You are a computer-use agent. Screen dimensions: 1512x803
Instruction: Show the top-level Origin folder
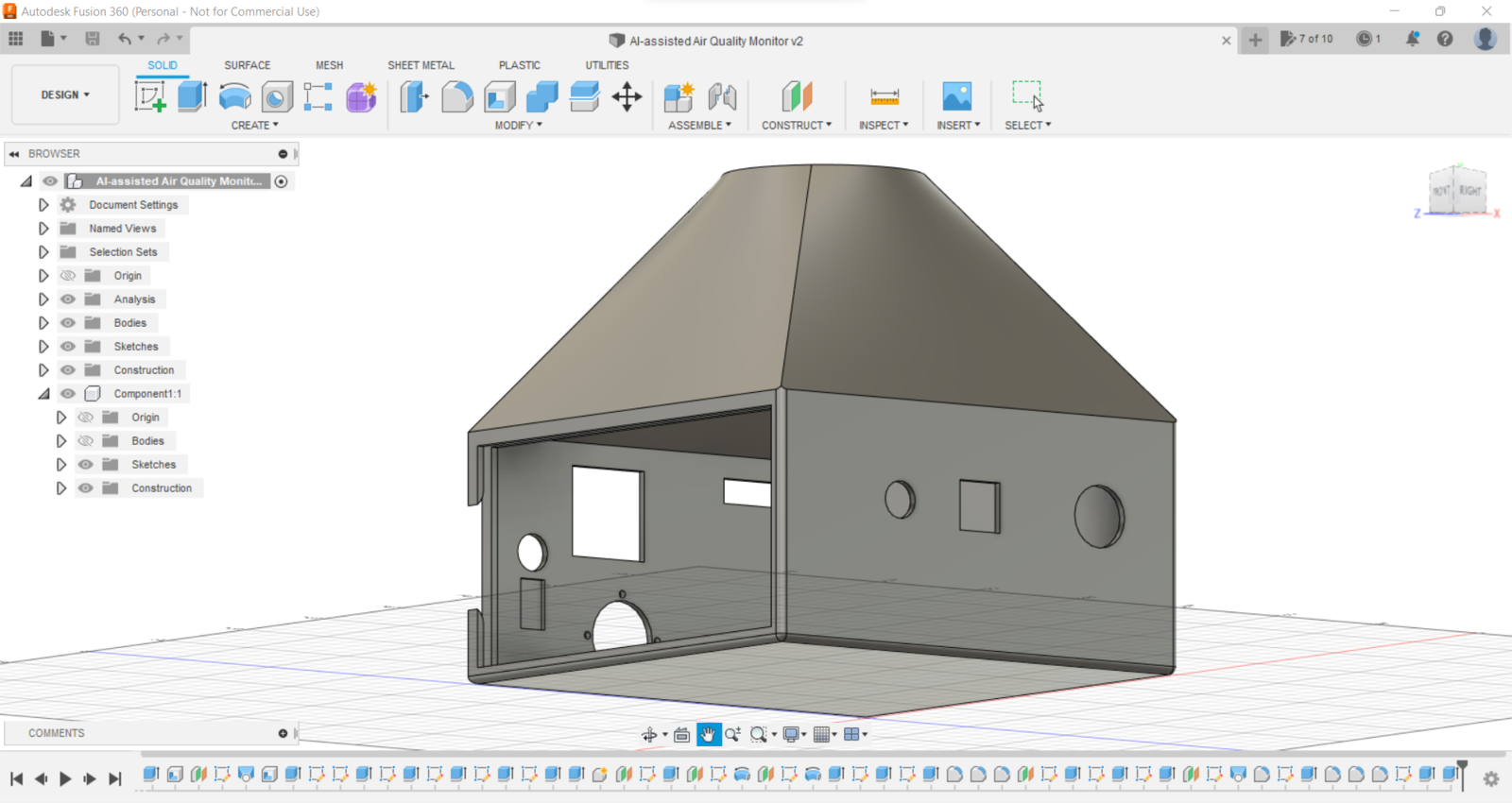point(68,276)
